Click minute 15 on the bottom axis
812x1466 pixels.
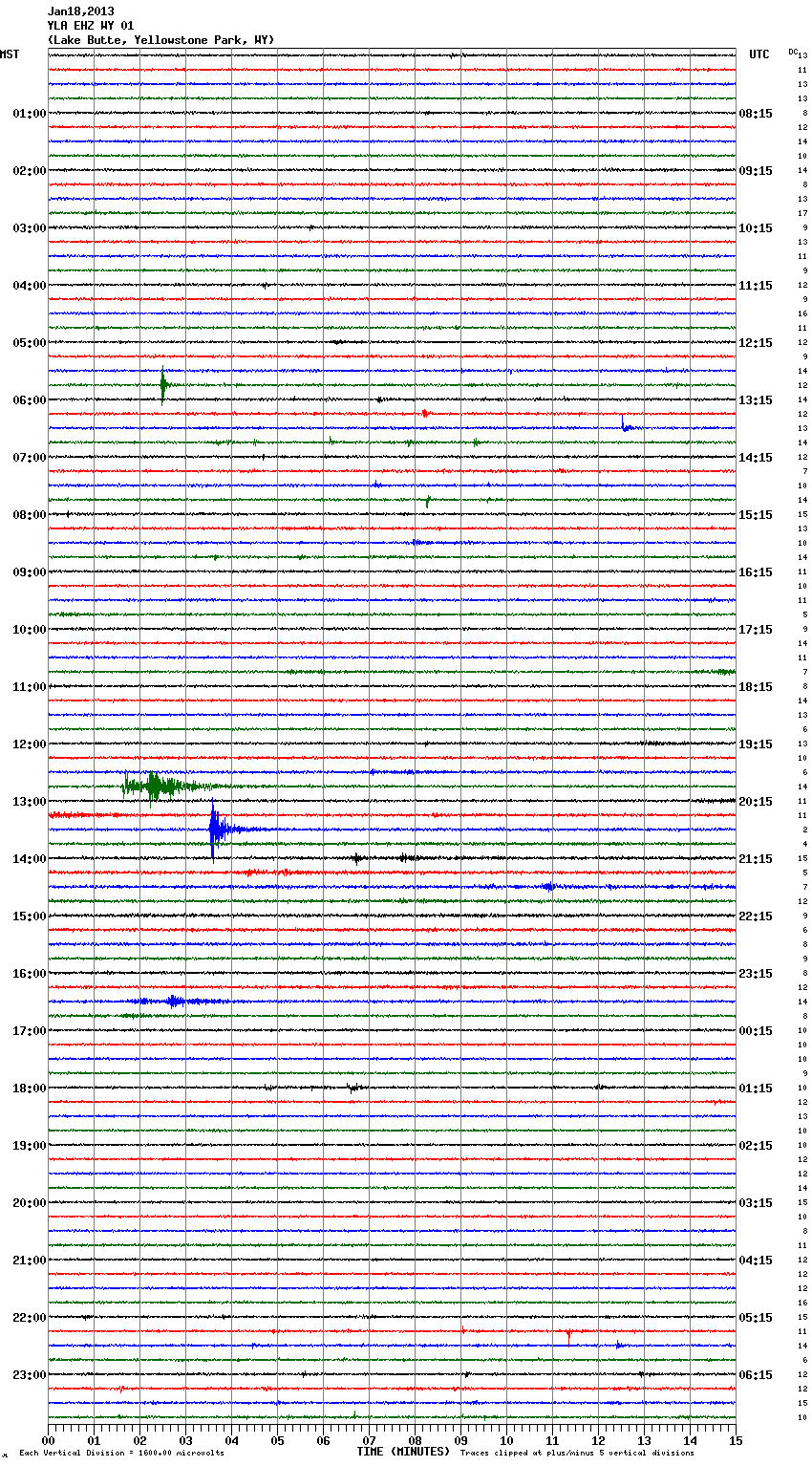click(x=736, y=1440)
